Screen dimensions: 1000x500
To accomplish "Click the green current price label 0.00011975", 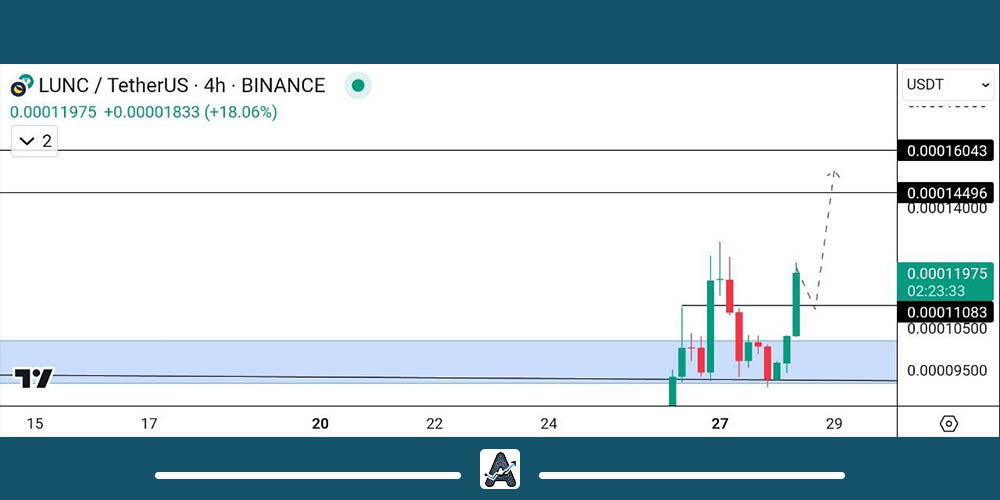I will pyautogui.click(x=946, y=274).
